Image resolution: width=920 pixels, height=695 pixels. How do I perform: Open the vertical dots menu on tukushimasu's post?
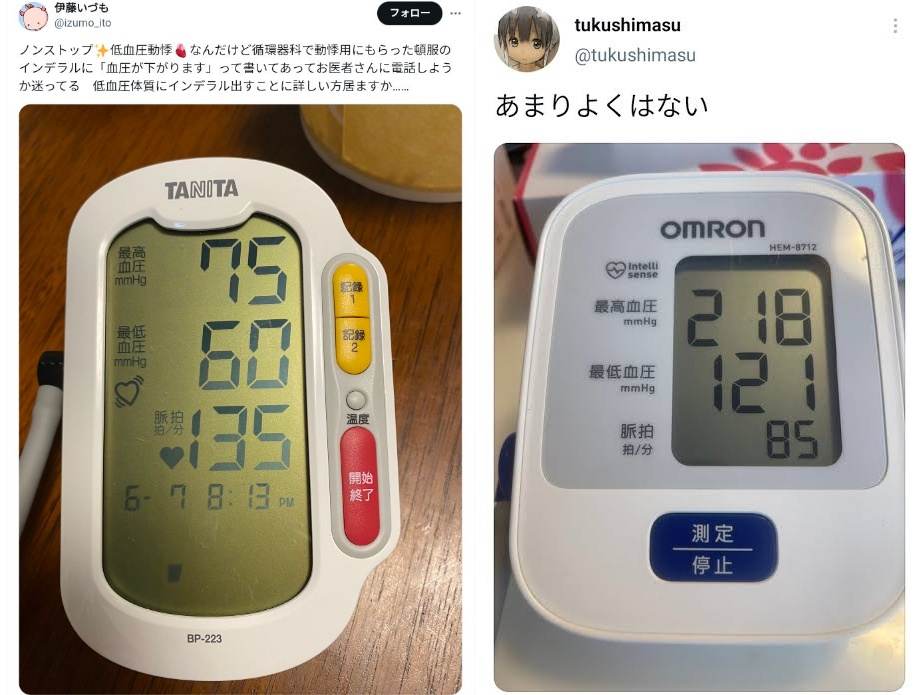tap(895, 25)
